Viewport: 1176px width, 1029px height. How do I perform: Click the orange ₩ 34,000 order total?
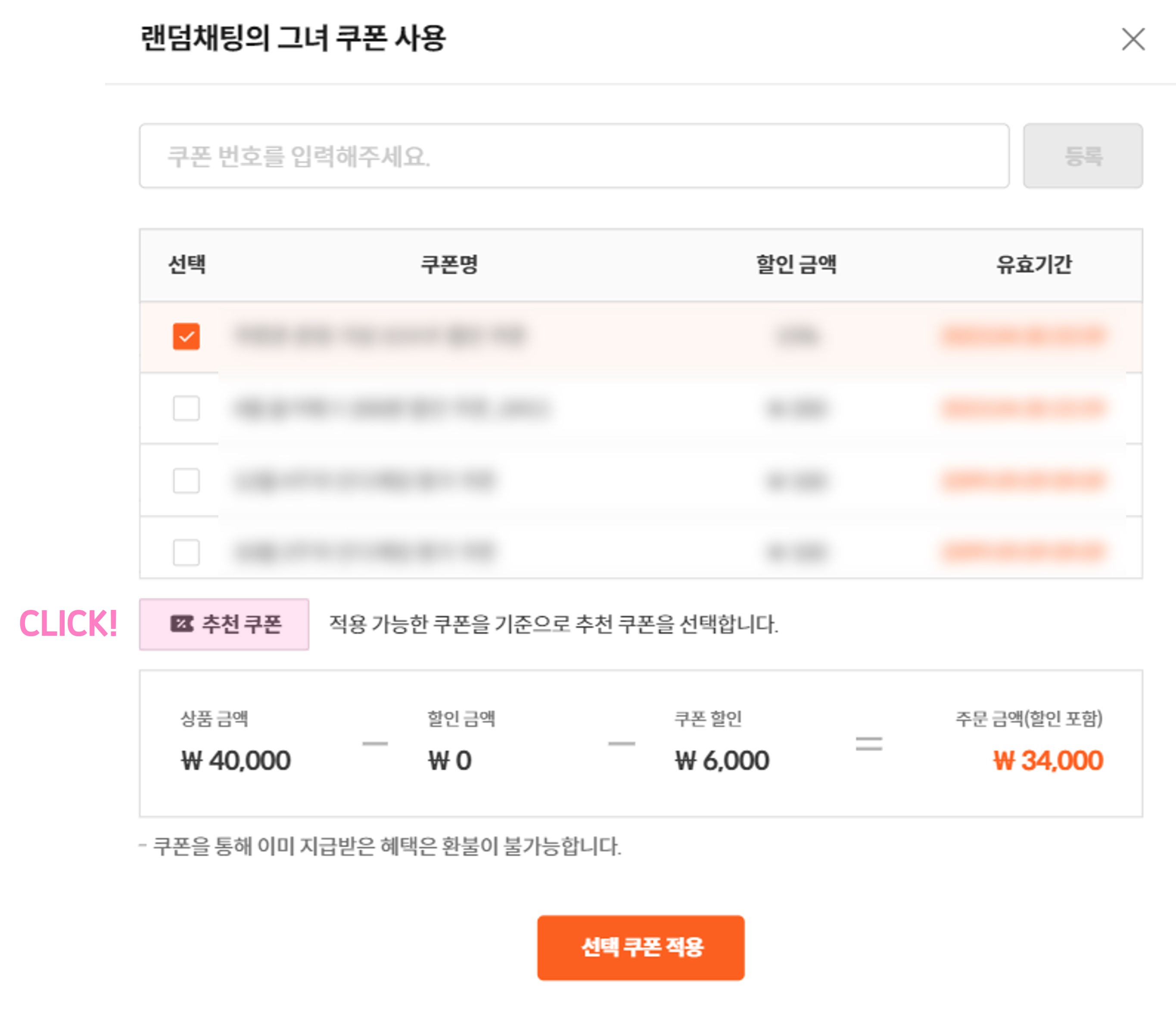pyautogui.click(x=1048, y=761)
